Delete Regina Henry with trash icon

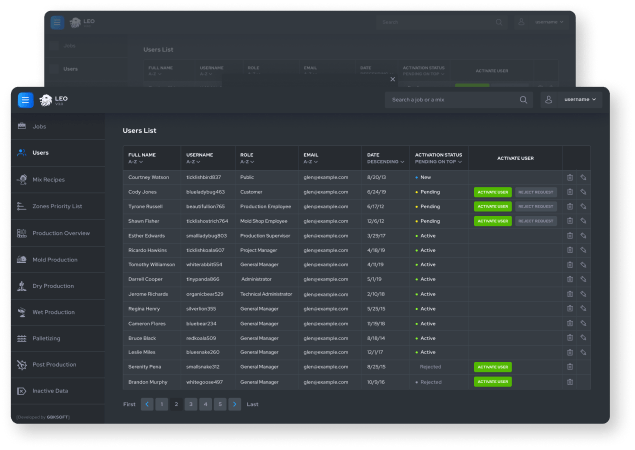[570, 309]
